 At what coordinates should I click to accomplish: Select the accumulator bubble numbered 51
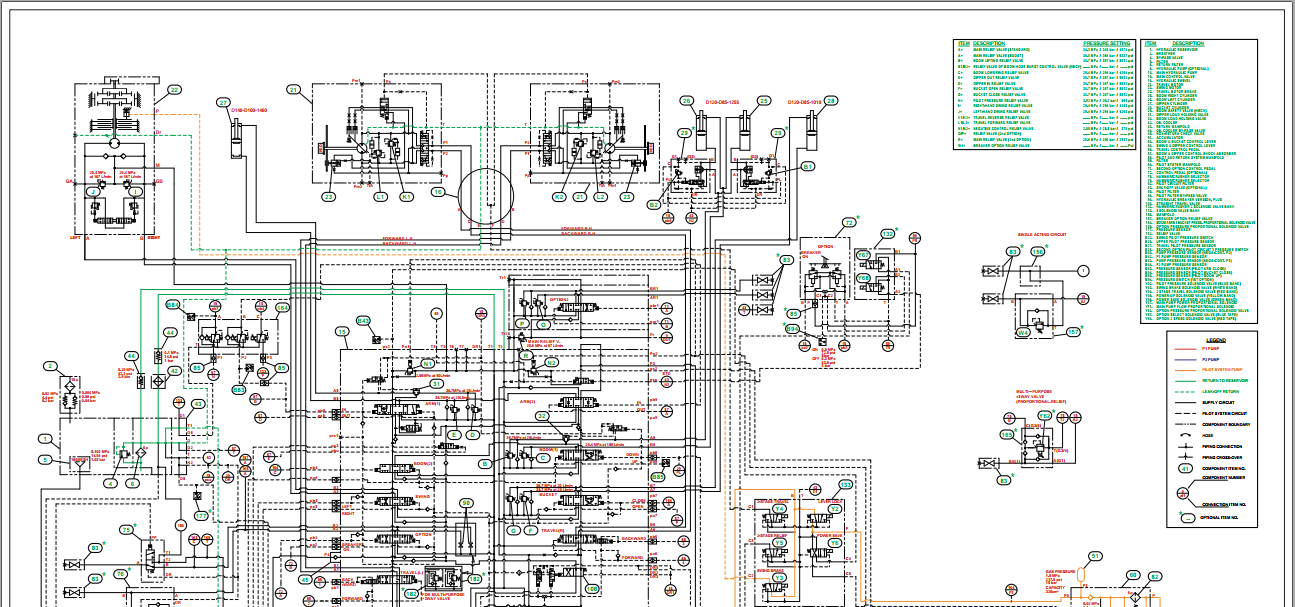point(1095,556)
